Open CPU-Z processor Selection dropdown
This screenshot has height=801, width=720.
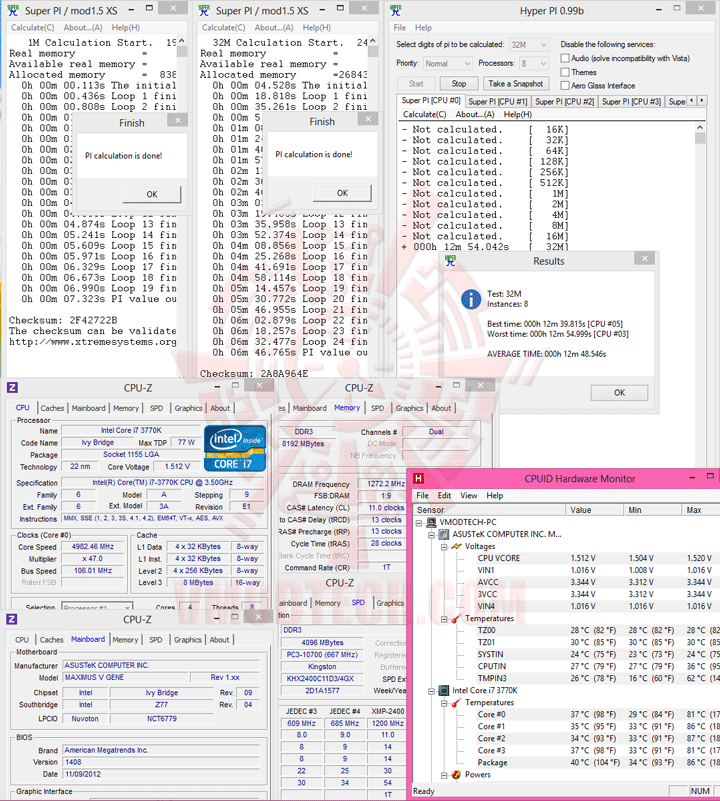click(x=97, y=606)
